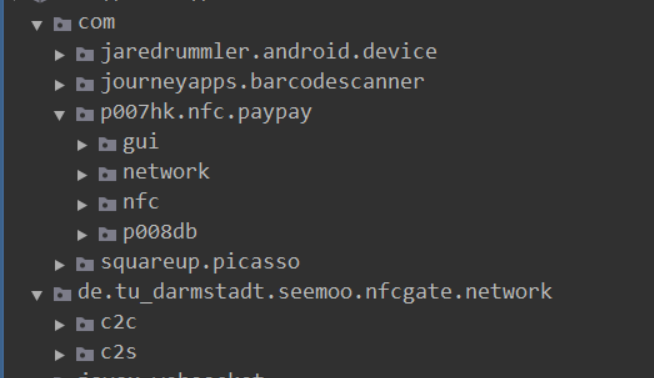Image resolution: width=654 pixels, height=378 pixels.
Task: Click the gui package folder icon
Action: (107, 144)
